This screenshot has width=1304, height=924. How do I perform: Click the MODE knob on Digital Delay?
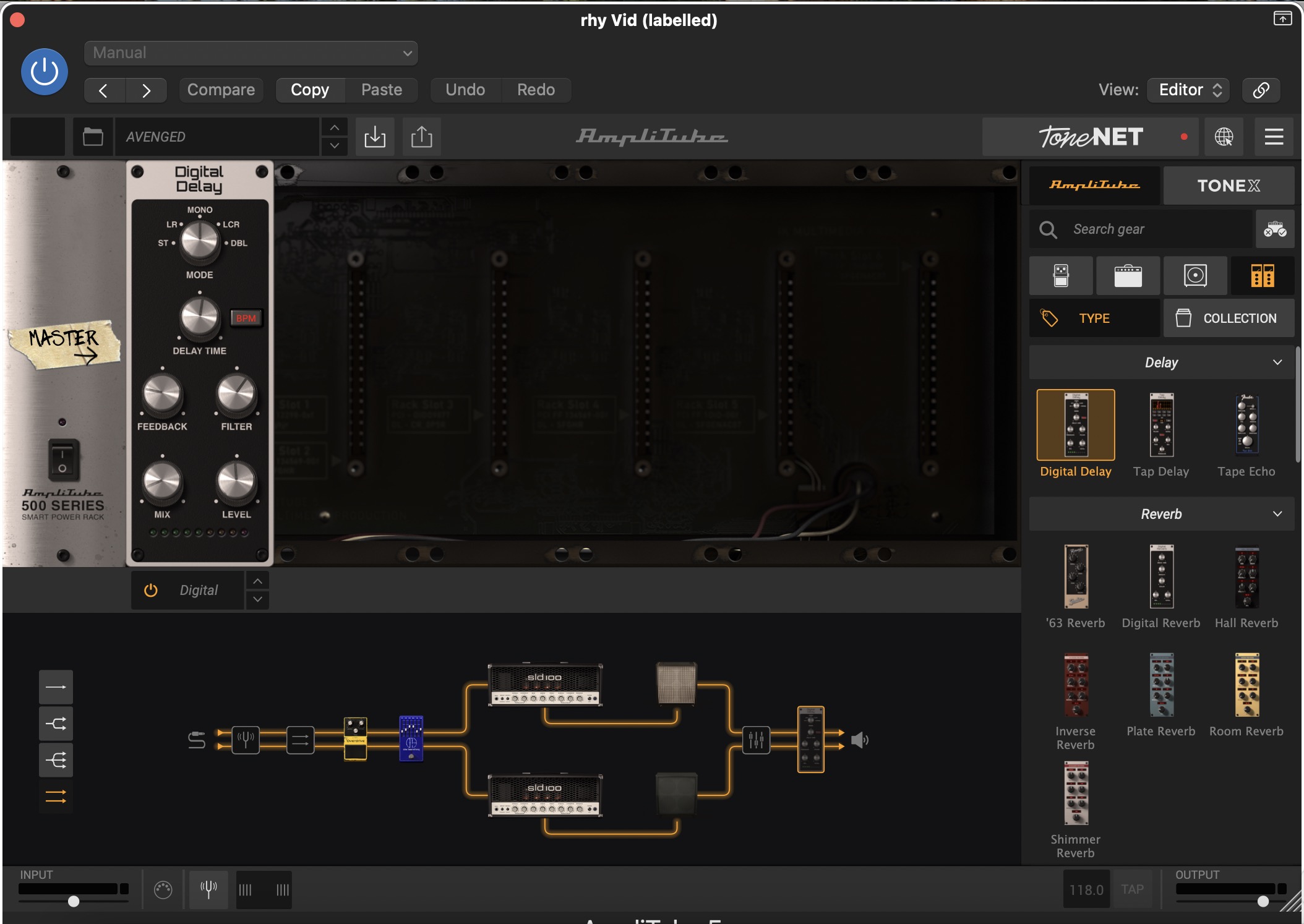click(x=199, y=241)
